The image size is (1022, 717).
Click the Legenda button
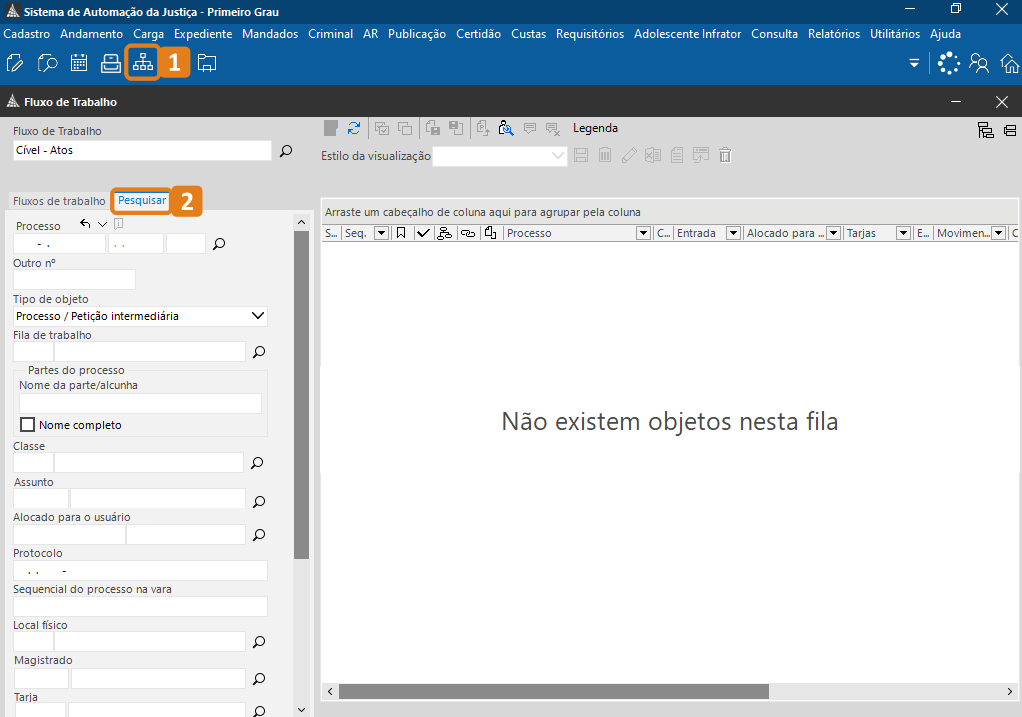pos(595,128)
